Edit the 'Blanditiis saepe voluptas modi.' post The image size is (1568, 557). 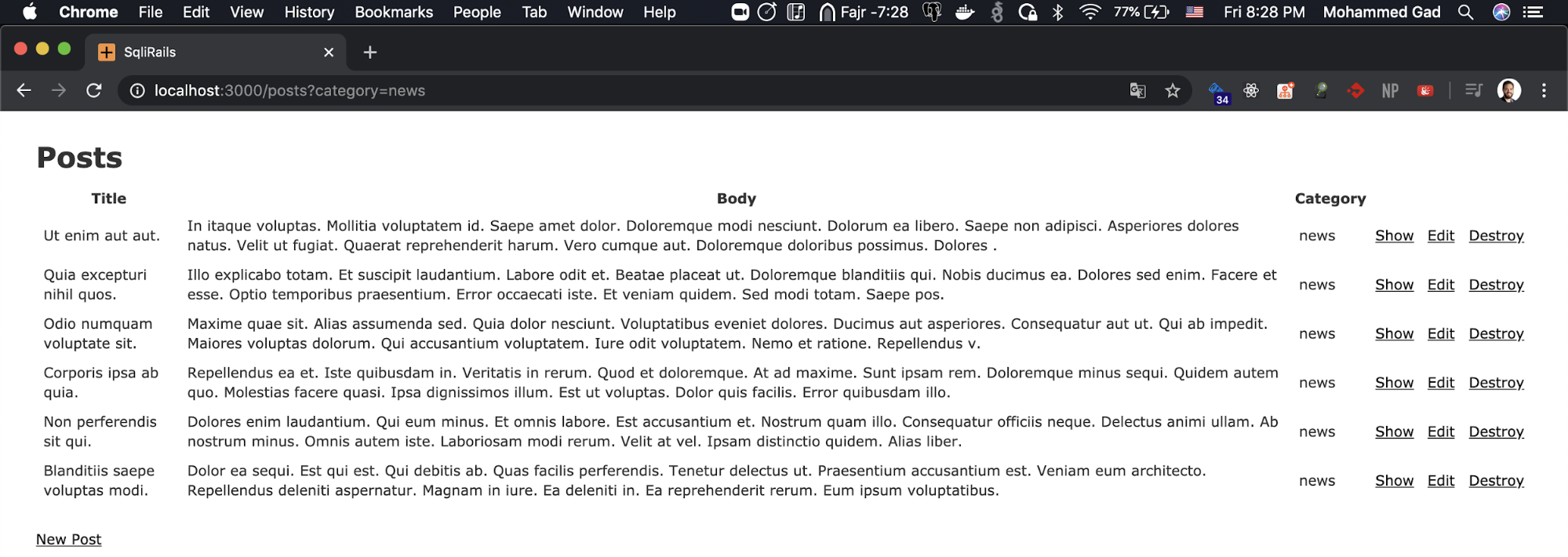(x=1441, y=481)
